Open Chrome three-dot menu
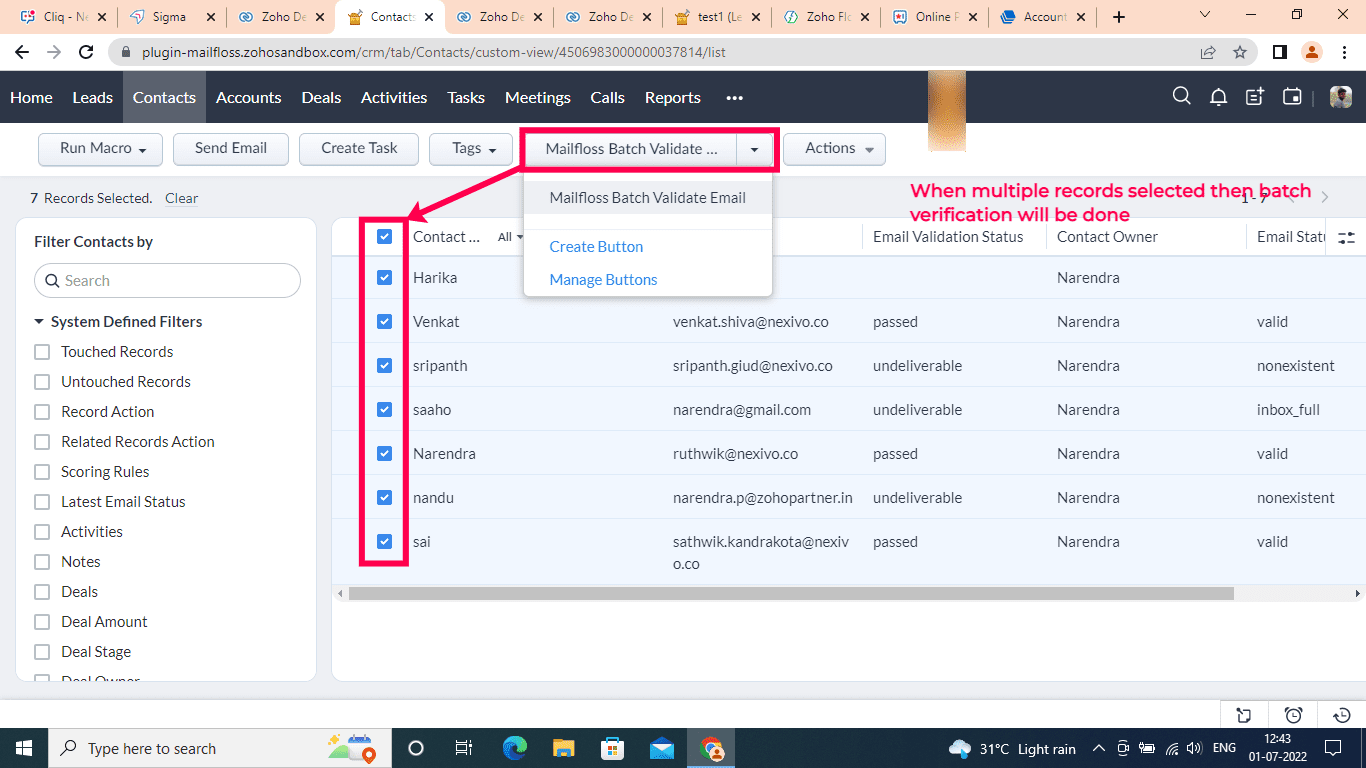This screenshot has width=1366, height=768. (x=1344, y=52)
